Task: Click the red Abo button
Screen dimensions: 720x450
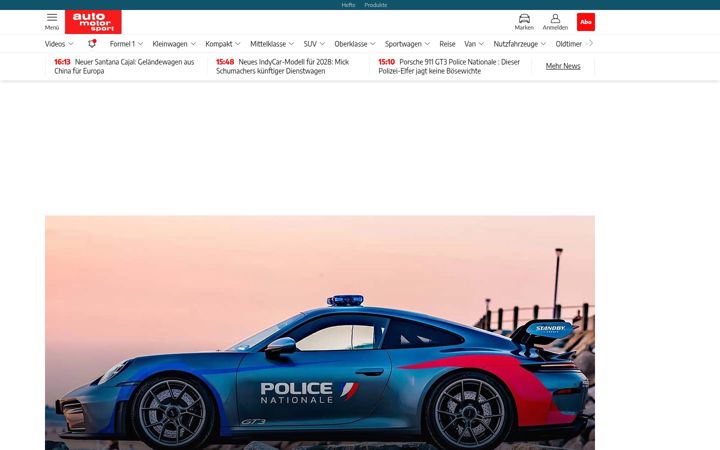Action: point(585,22)
